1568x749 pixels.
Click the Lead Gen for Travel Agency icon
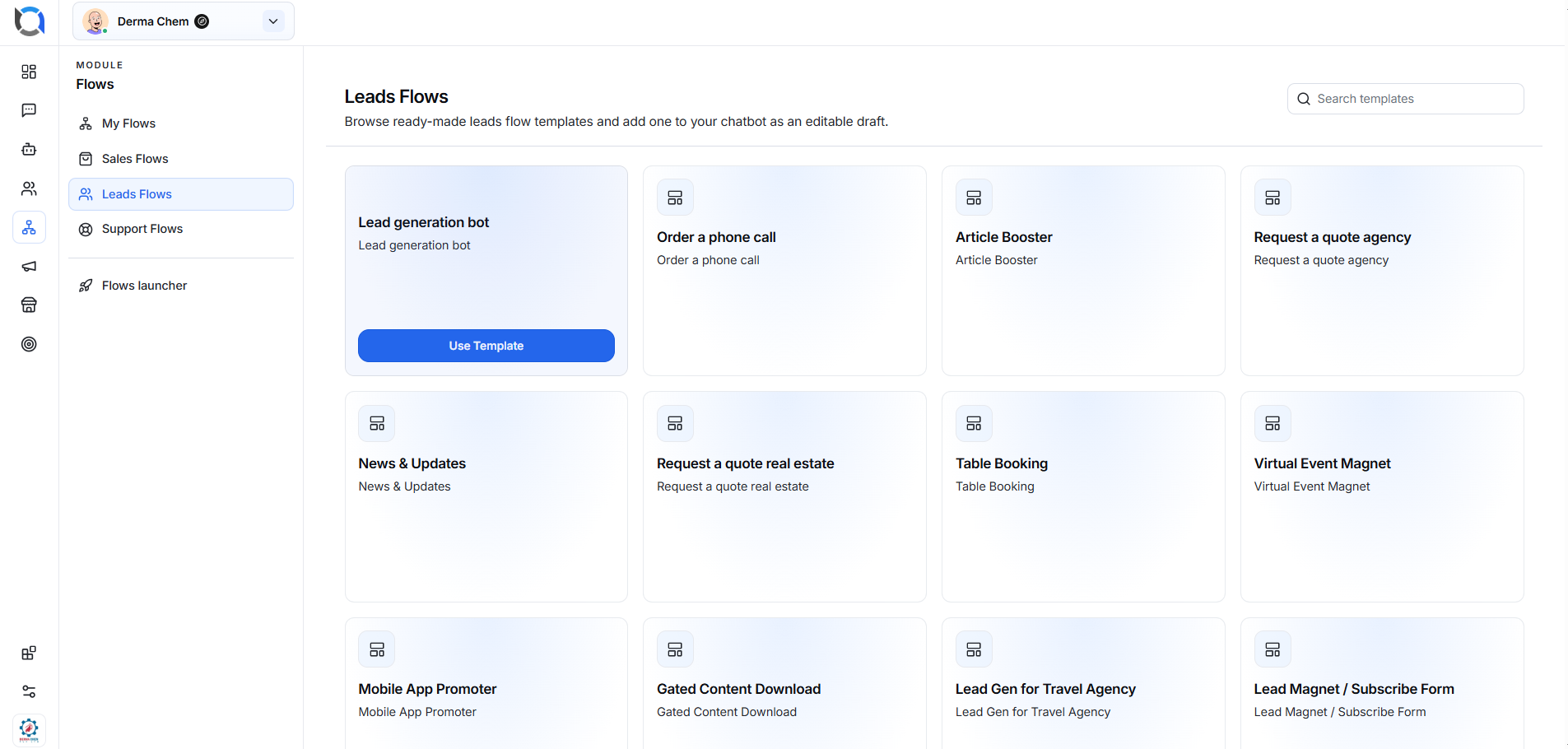(x=974, y=649)
